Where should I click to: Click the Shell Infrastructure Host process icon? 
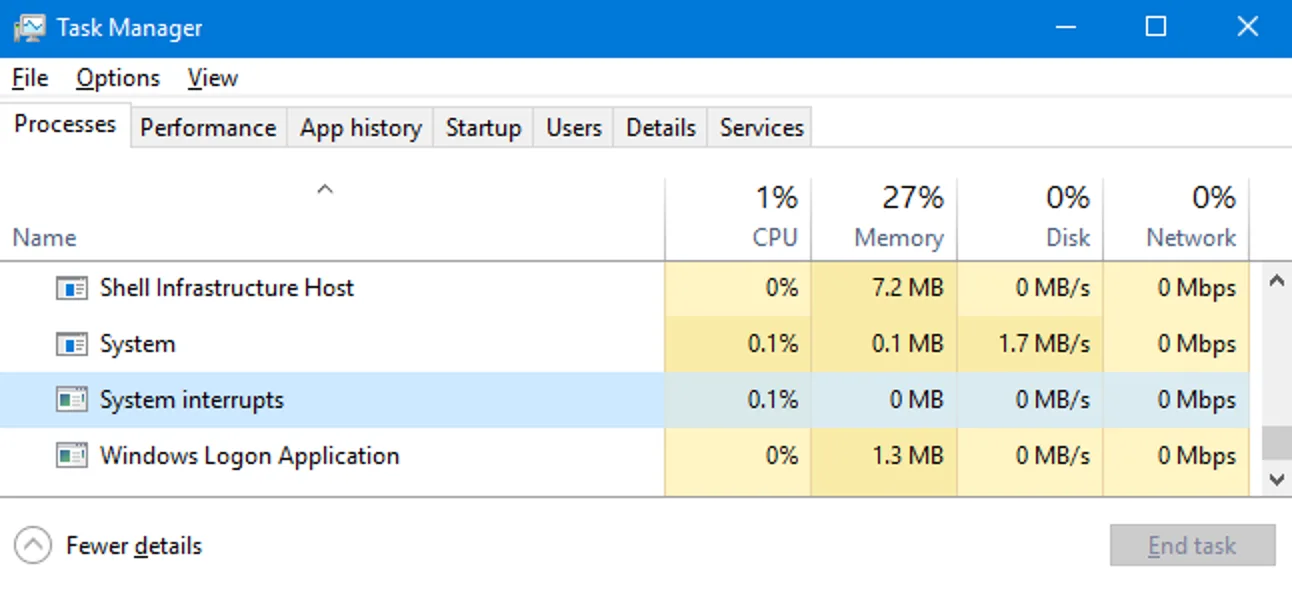(71, 289)
